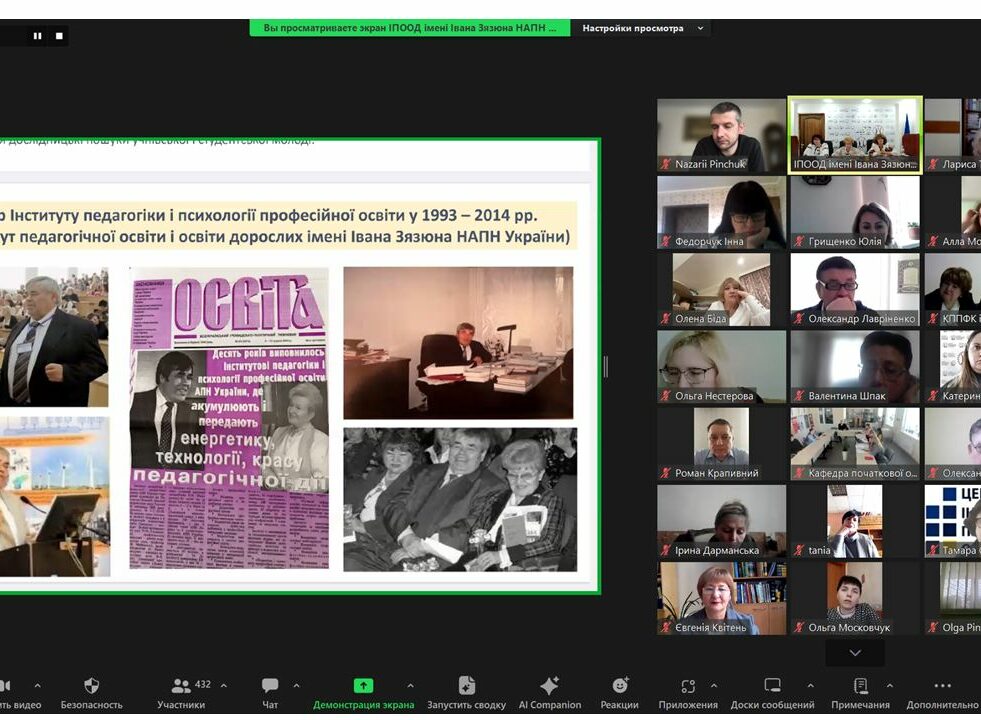The height and width of the screenshot is (720, 981).
Task: Start the meeting summary (Запустить сводку)
Action: tap(466, 686)
